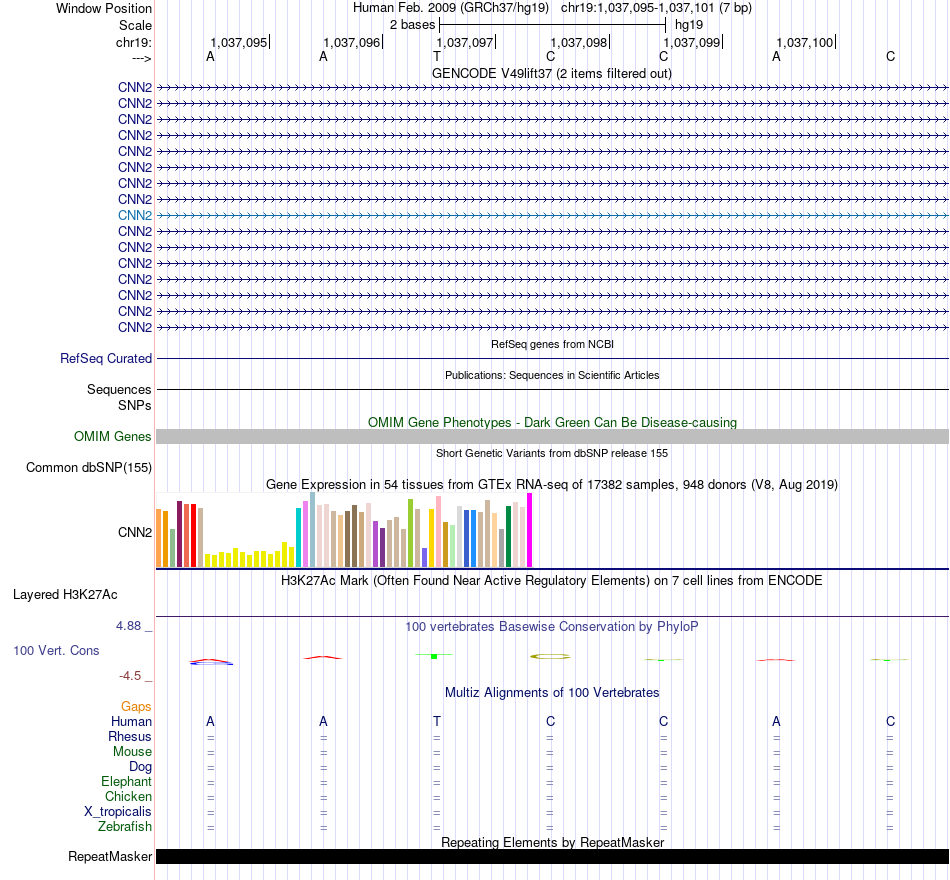Viewport: 950px width, 880px height.
Task: Click the gray OMIM Genes item bar
Action: (552, 436)
